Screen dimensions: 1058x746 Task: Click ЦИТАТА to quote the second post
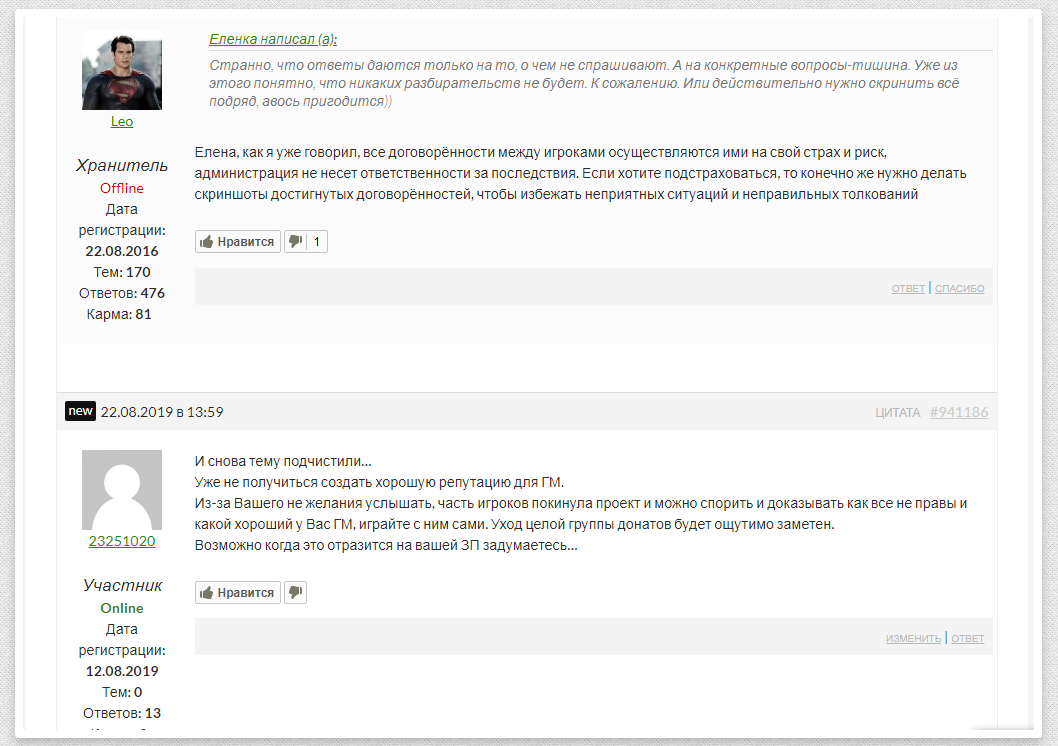click(897, 412)
